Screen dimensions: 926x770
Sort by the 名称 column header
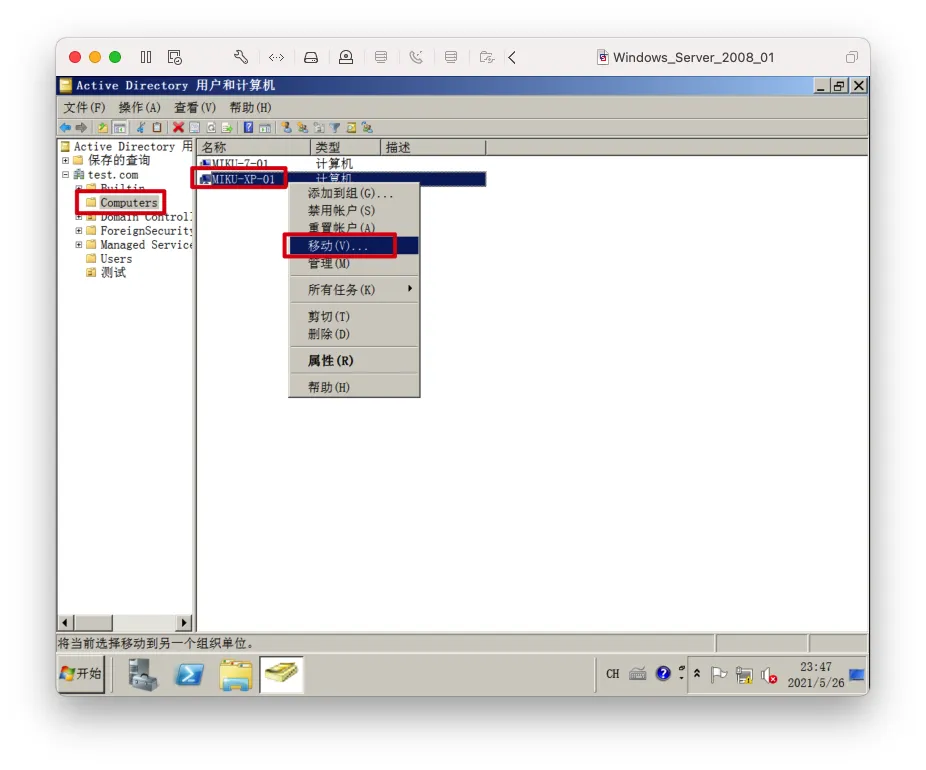253,147
